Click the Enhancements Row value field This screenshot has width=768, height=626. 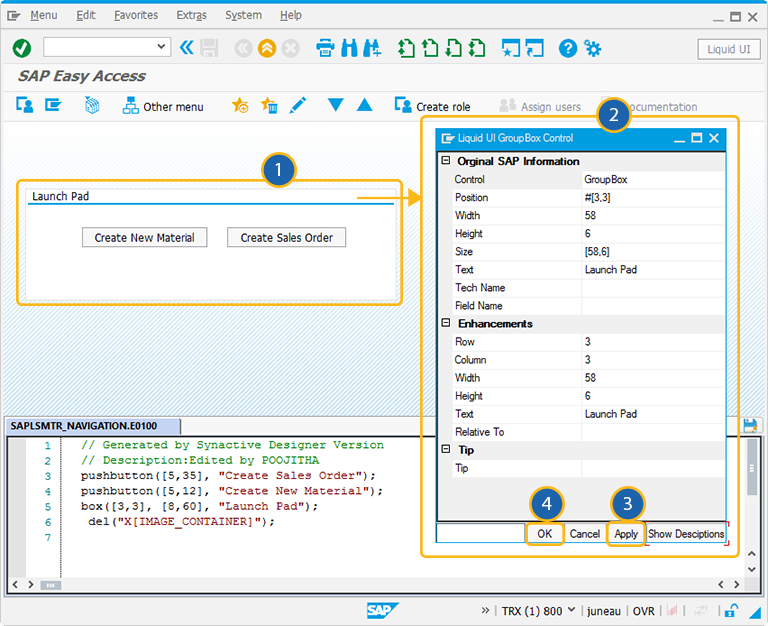pyautogui.click(x=653, y=342)
